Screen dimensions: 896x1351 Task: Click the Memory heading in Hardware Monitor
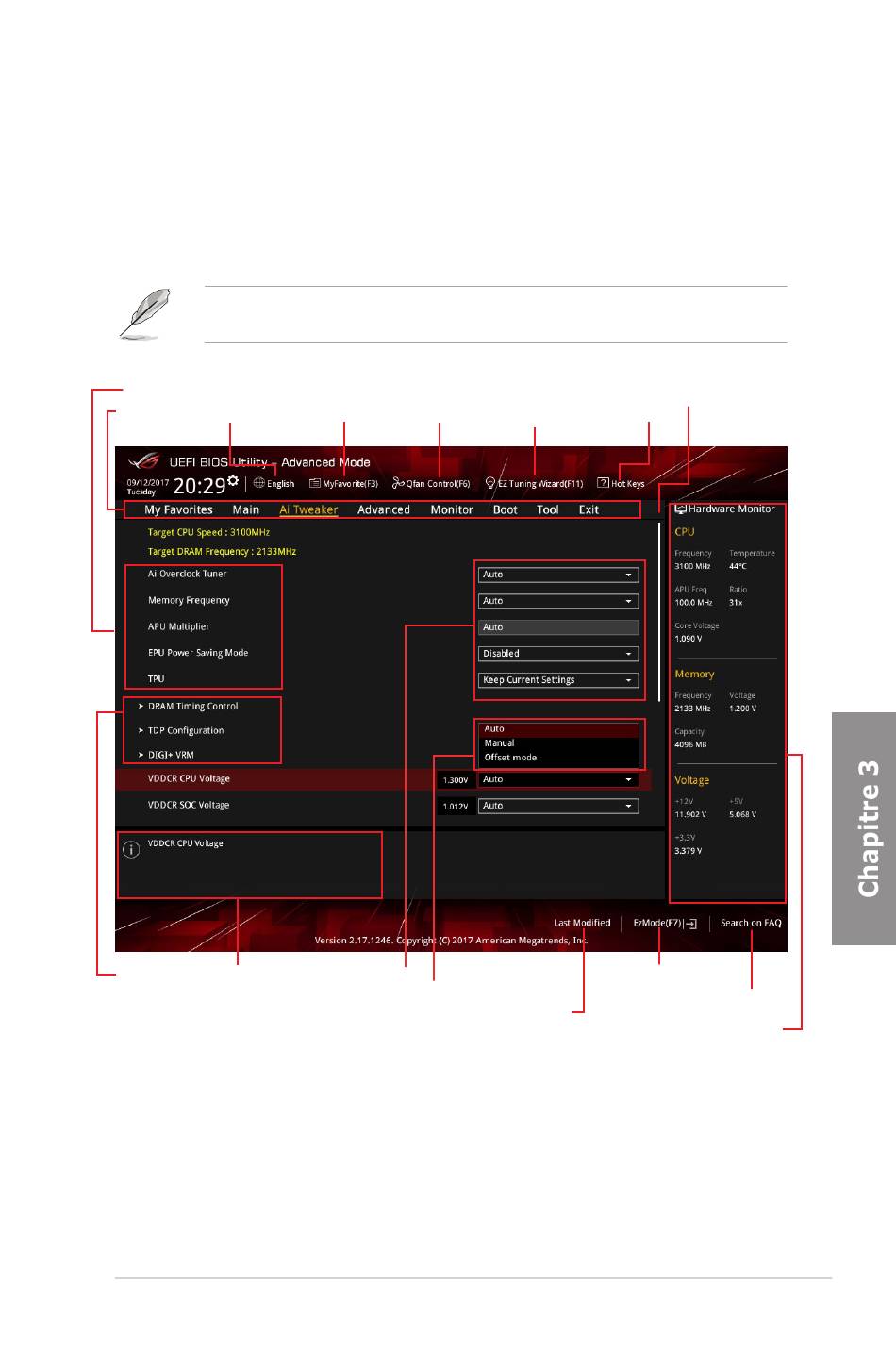click(694, 675)
